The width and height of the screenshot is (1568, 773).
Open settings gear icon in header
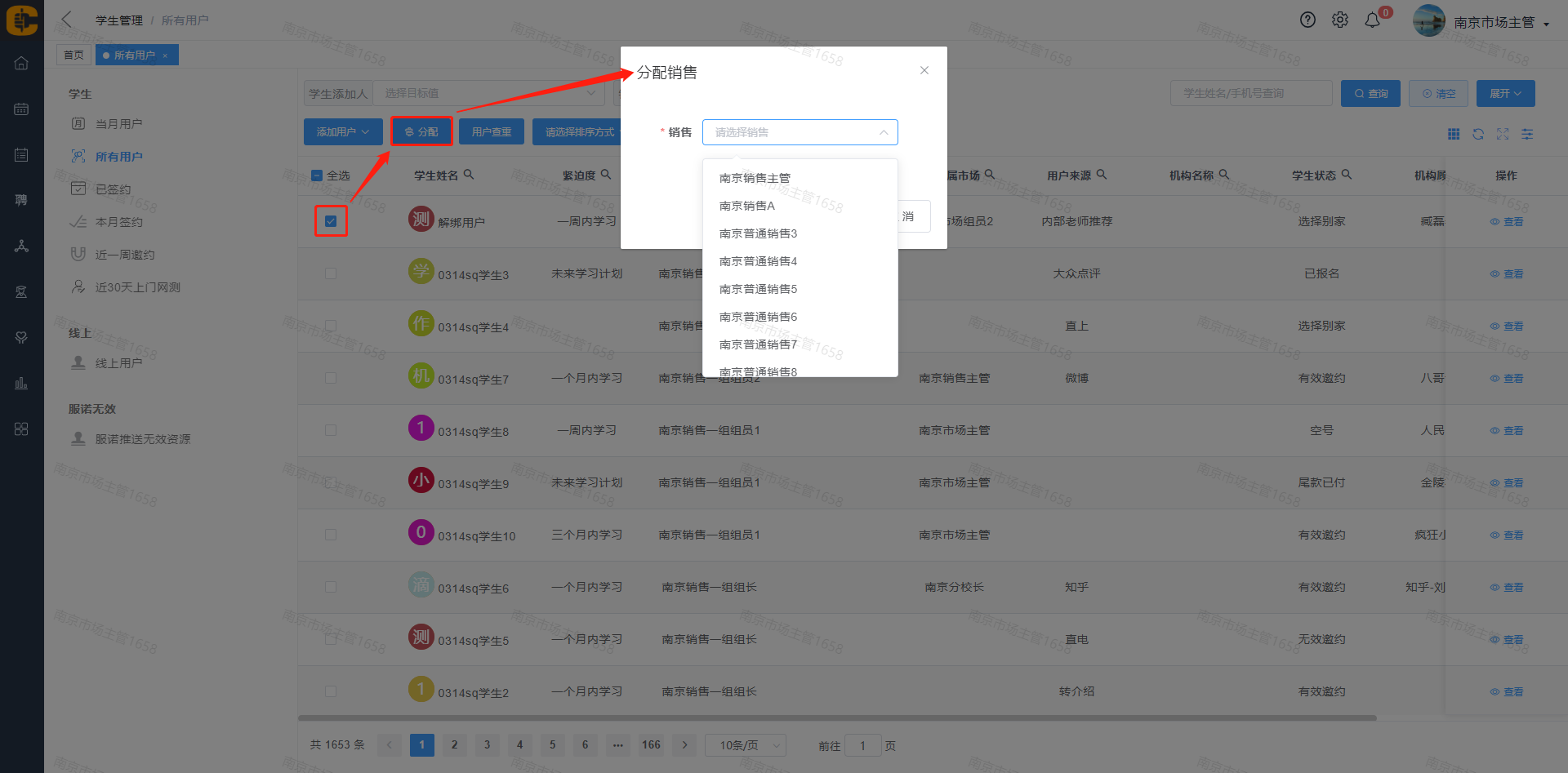click(x=1340, y=20)
